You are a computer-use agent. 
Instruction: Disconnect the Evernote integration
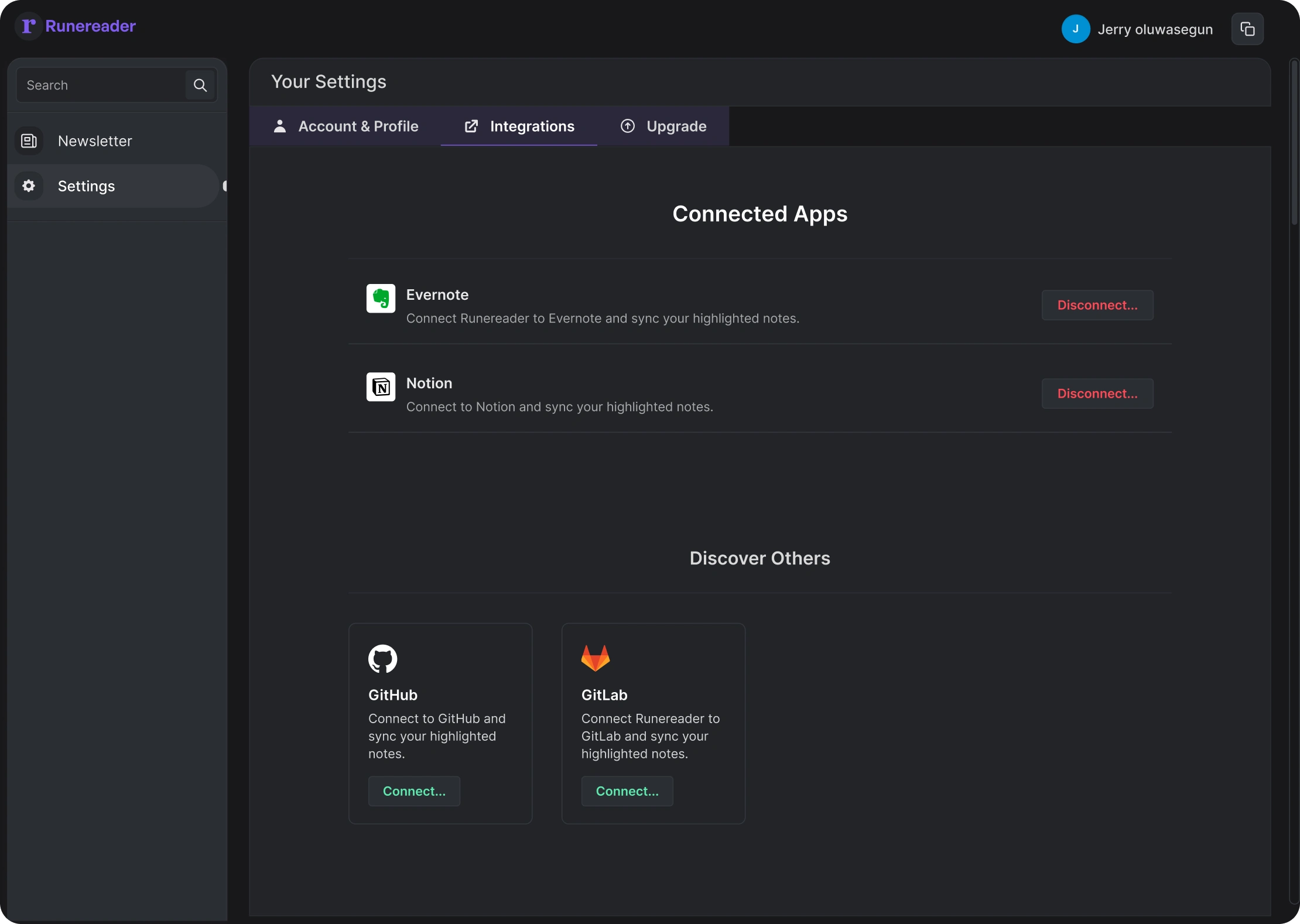point(1097,305)
